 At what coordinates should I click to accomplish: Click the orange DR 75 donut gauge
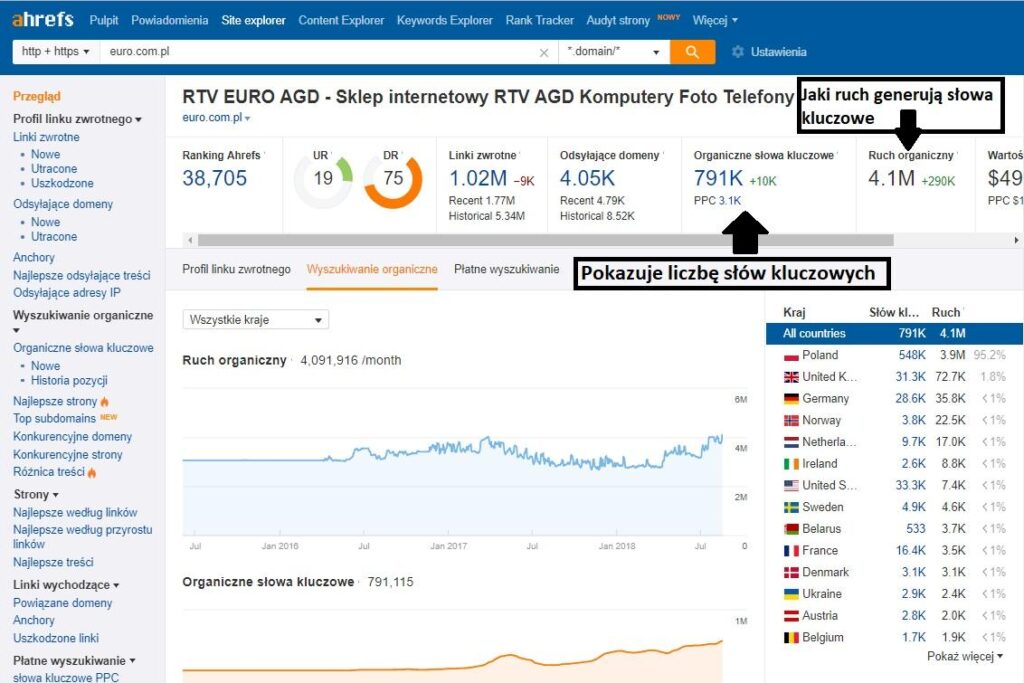[393, 179]
